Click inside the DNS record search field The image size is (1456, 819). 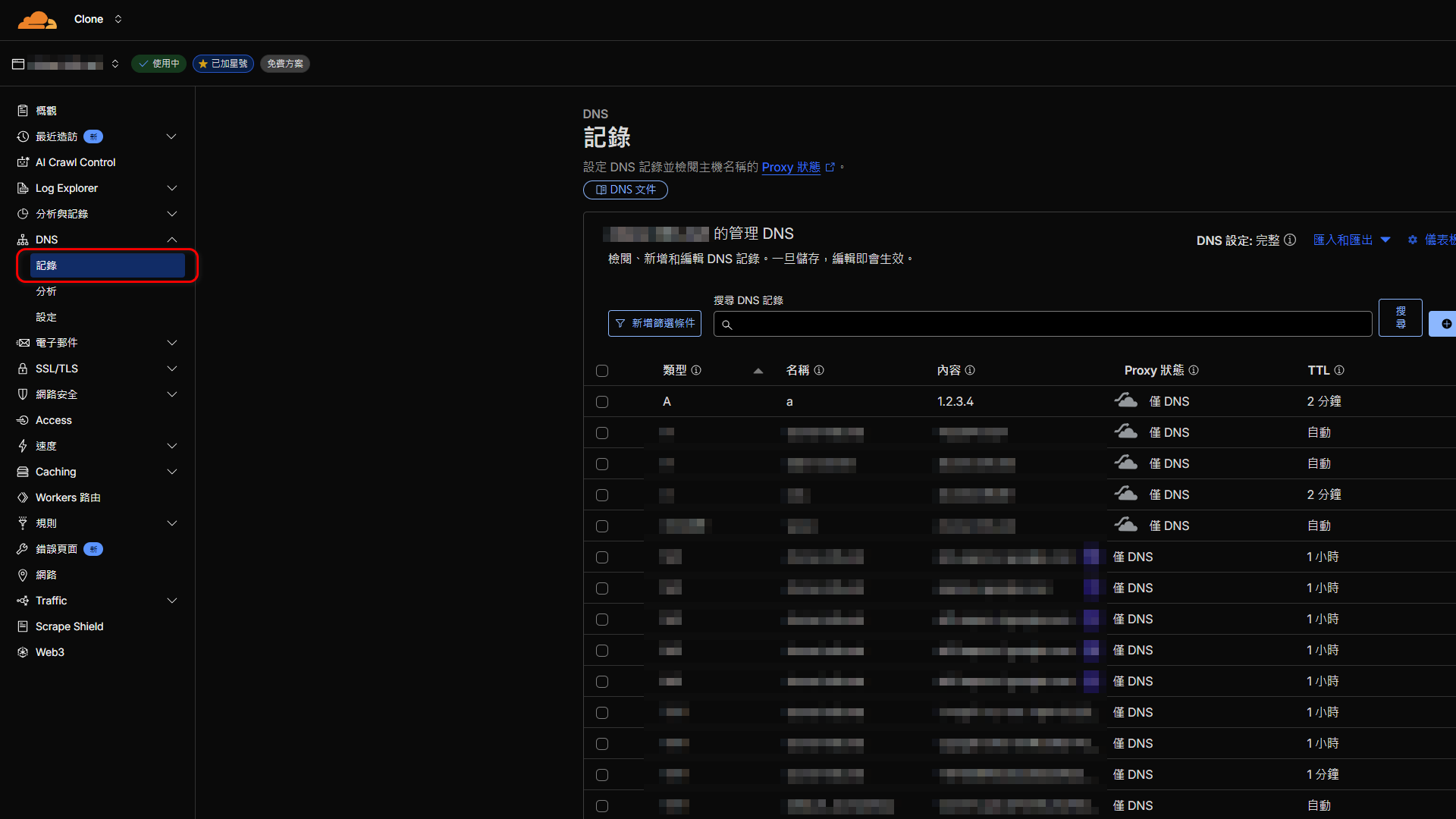(x=1039, y=324)
